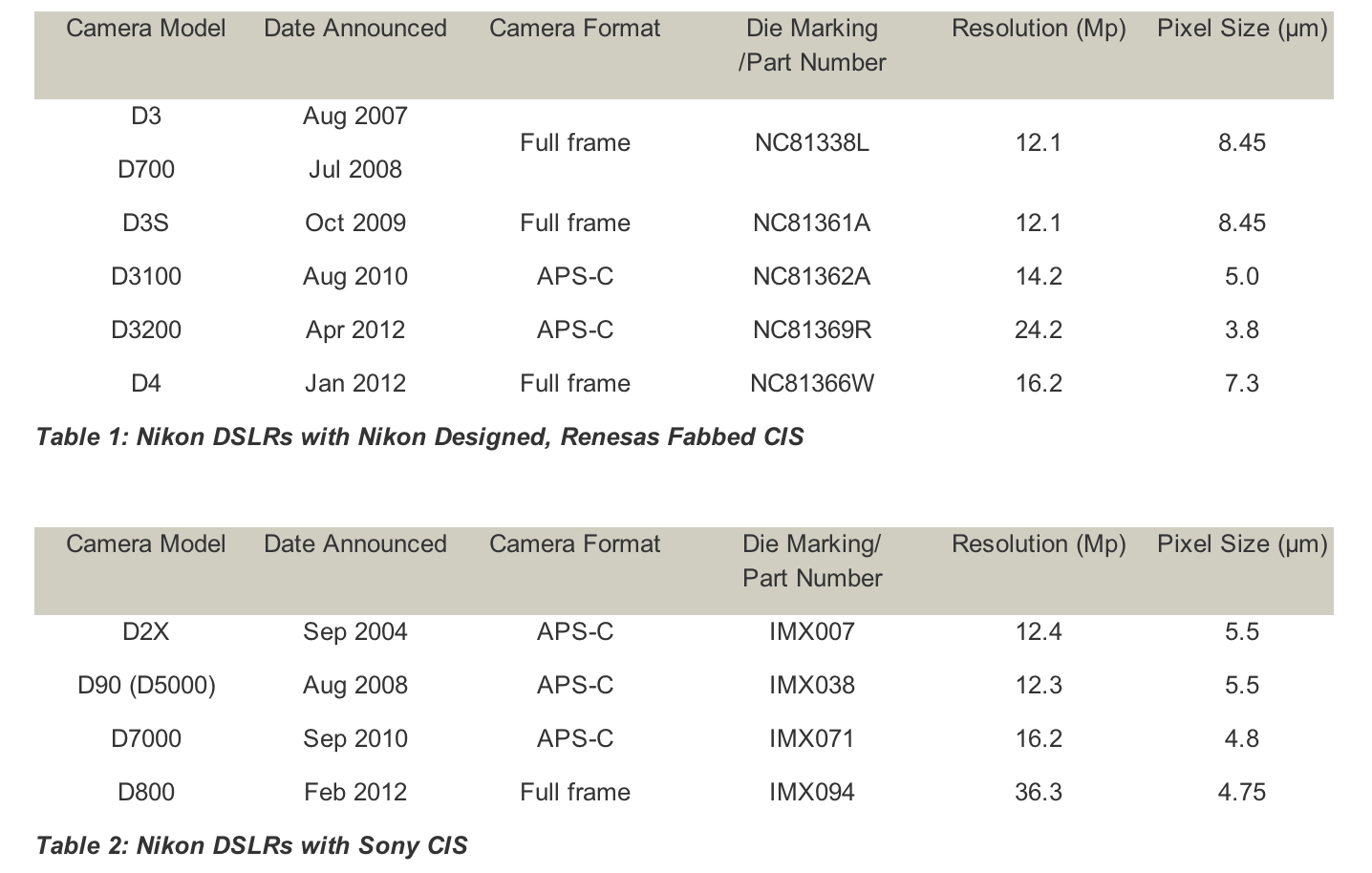Select the D3 camera model cell
Screen dimensions: 1372x873
point(146,117)
